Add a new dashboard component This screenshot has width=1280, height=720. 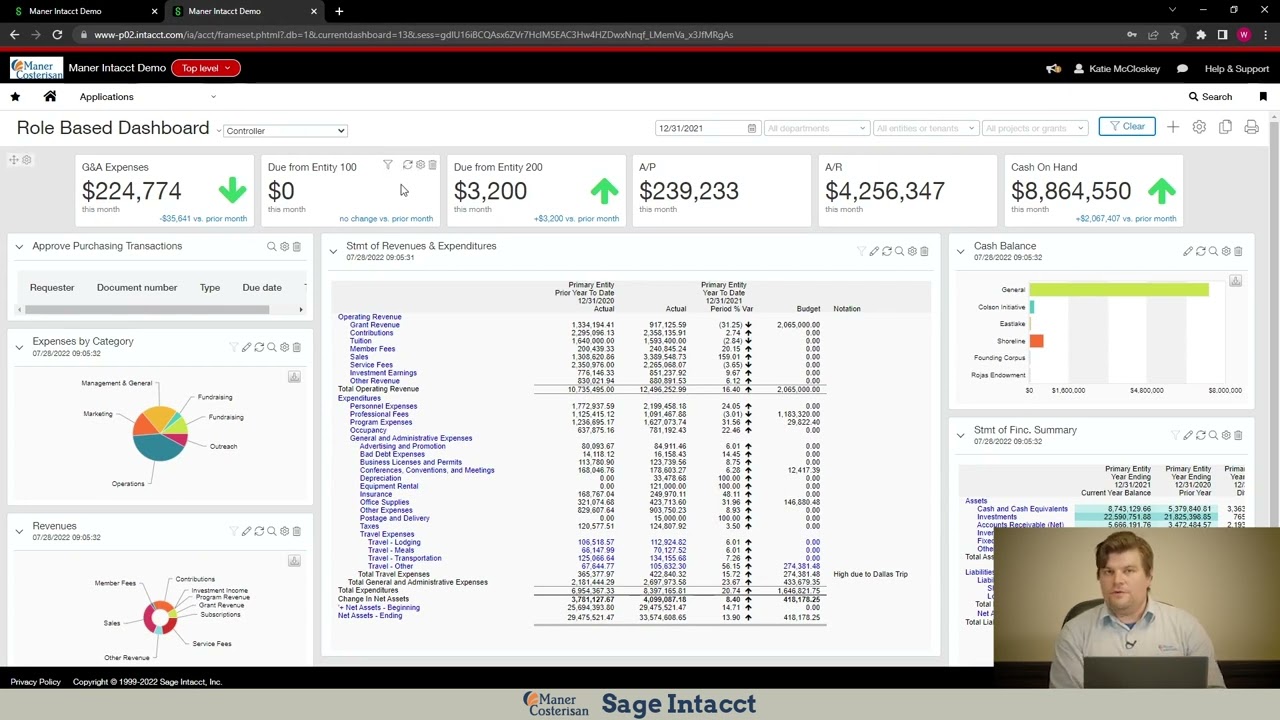(x=1173, y=127)
